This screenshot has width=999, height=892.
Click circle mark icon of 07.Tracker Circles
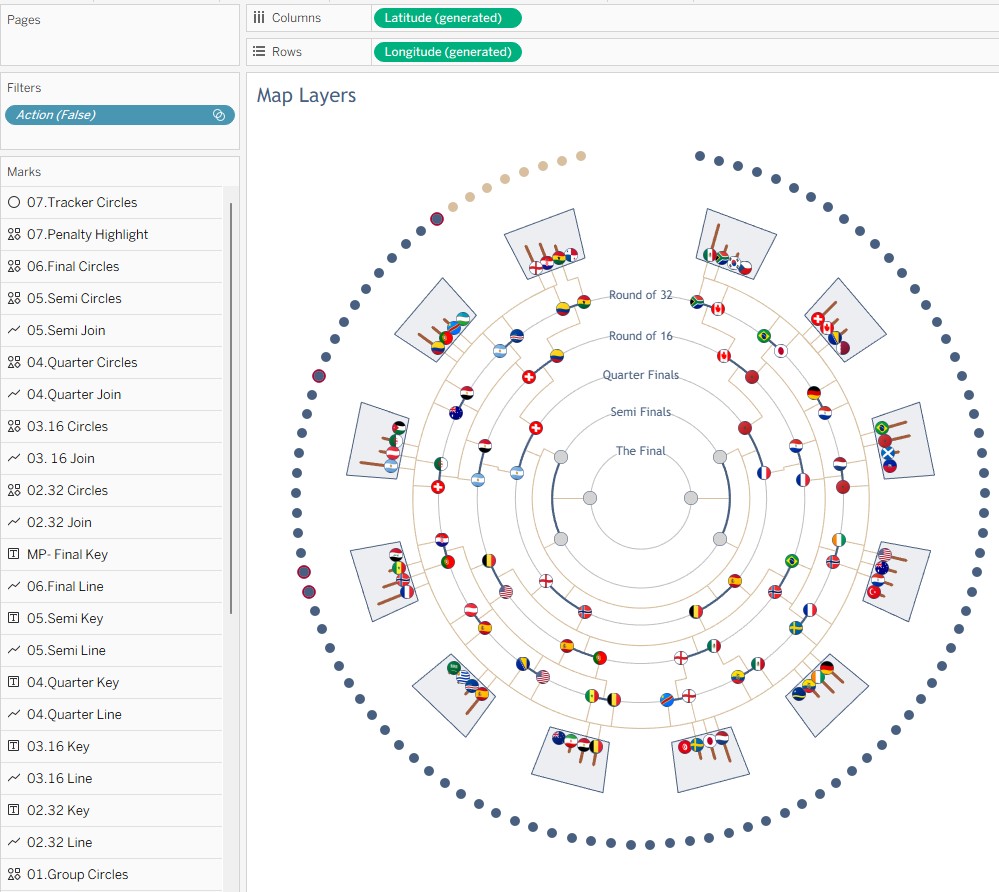14,203
